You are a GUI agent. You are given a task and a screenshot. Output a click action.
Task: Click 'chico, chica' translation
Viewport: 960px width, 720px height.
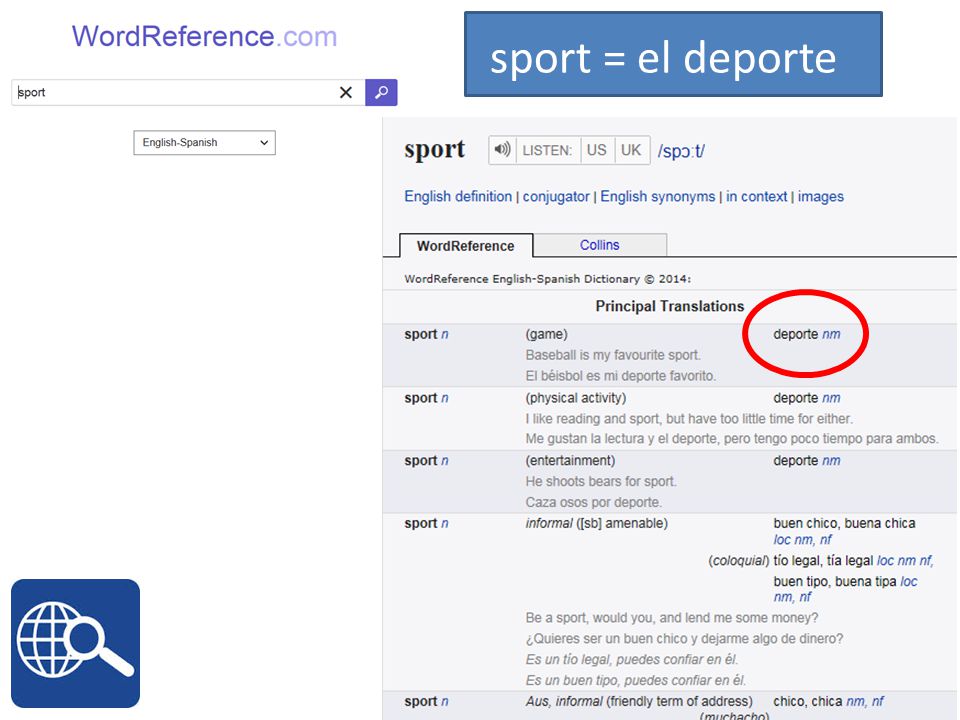pos(808,702)
